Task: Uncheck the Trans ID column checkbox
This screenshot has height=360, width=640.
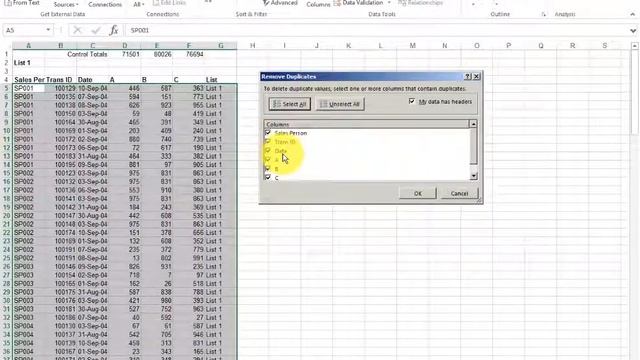Action: 268,142
